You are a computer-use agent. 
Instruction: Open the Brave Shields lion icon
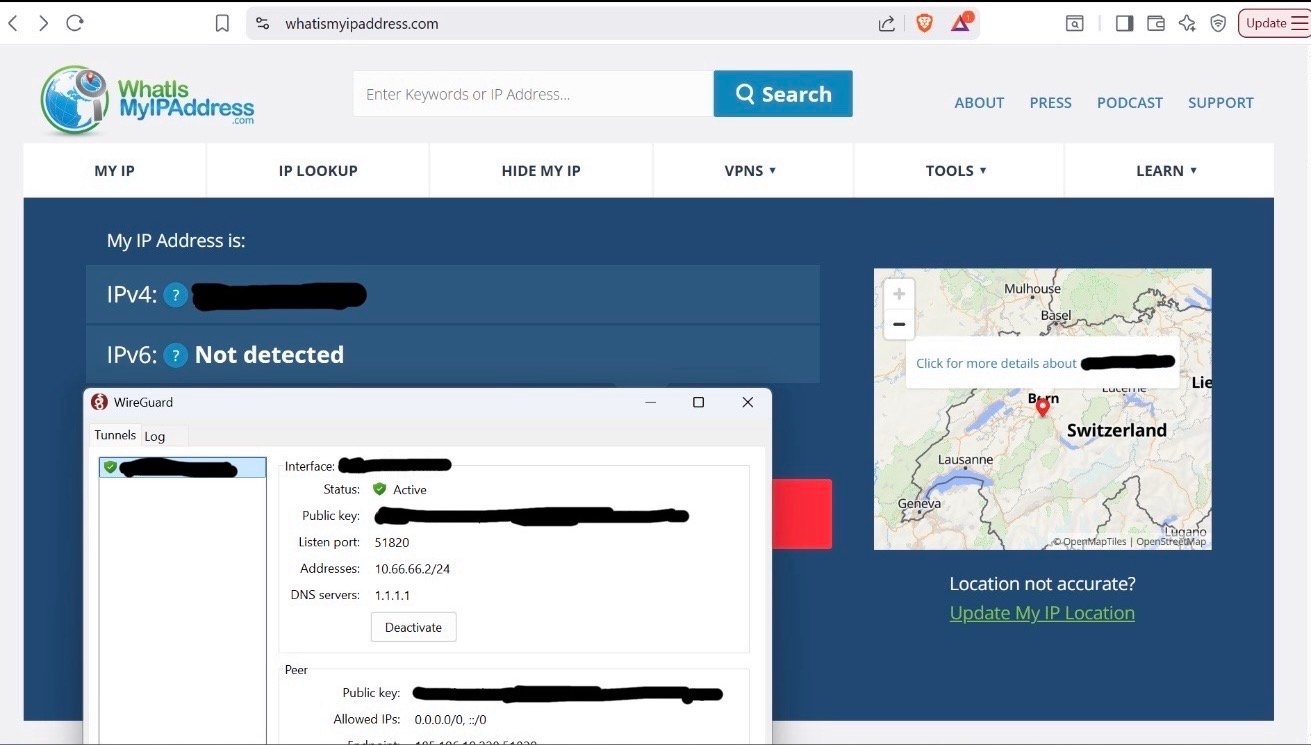[922, 22]
